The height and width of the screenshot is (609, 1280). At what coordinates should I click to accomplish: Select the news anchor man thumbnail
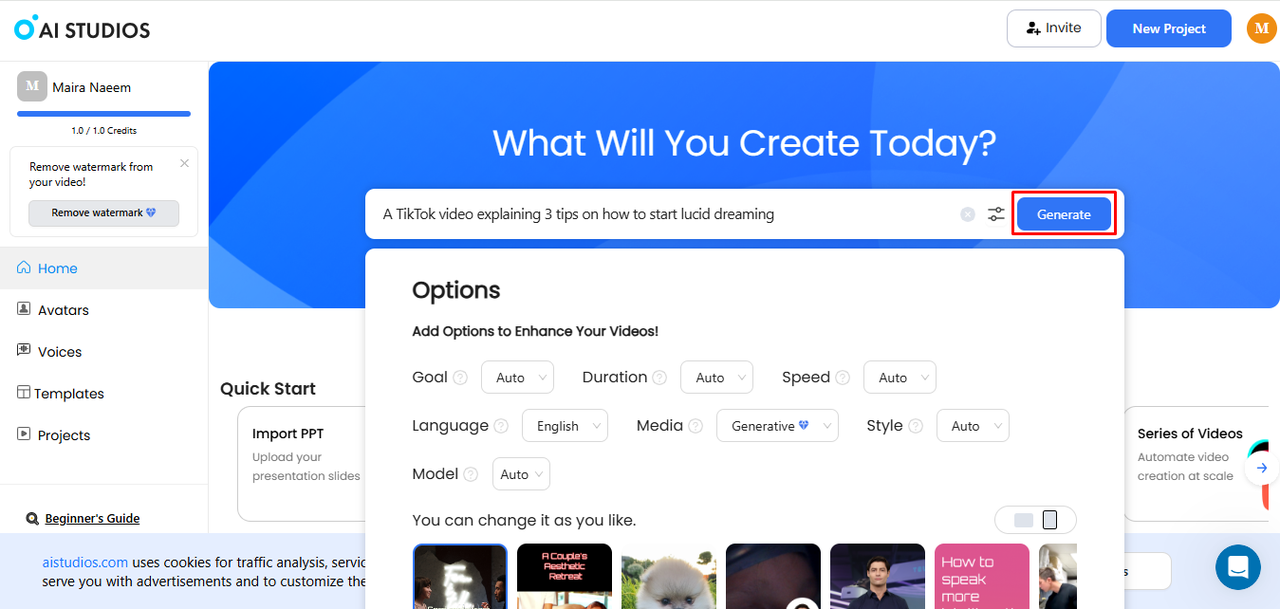[877, 576]
